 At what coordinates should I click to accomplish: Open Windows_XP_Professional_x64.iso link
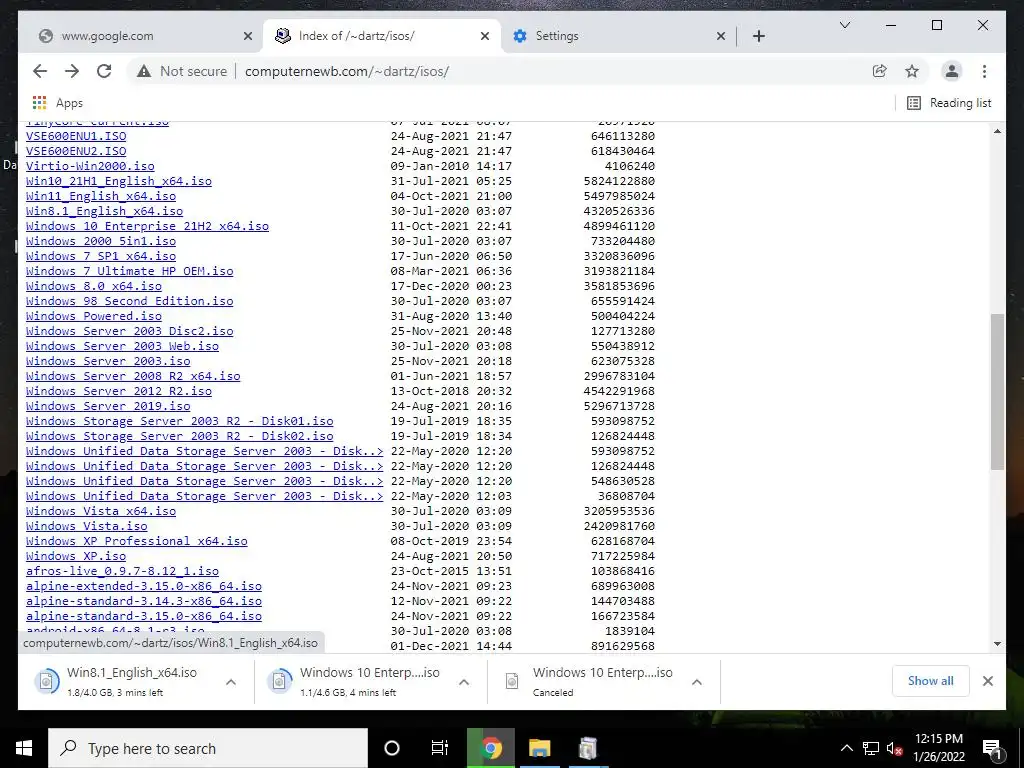tap(136, 541)
